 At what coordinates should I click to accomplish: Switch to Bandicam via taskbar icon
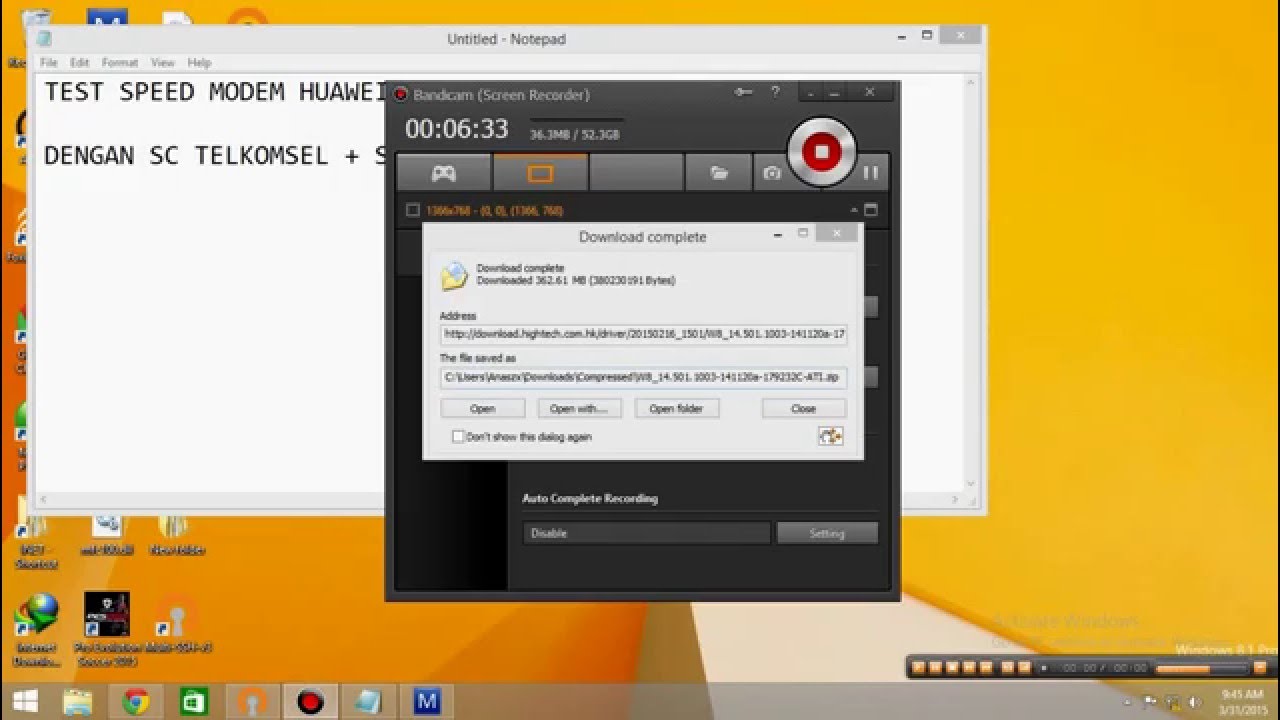coord(310,701)
